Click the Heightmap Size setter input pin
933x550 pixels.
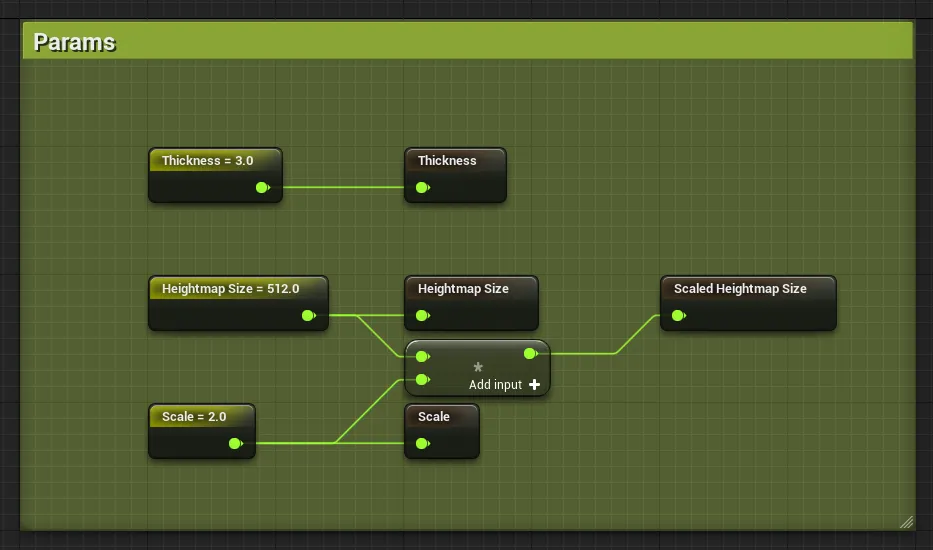coord(422,315)
